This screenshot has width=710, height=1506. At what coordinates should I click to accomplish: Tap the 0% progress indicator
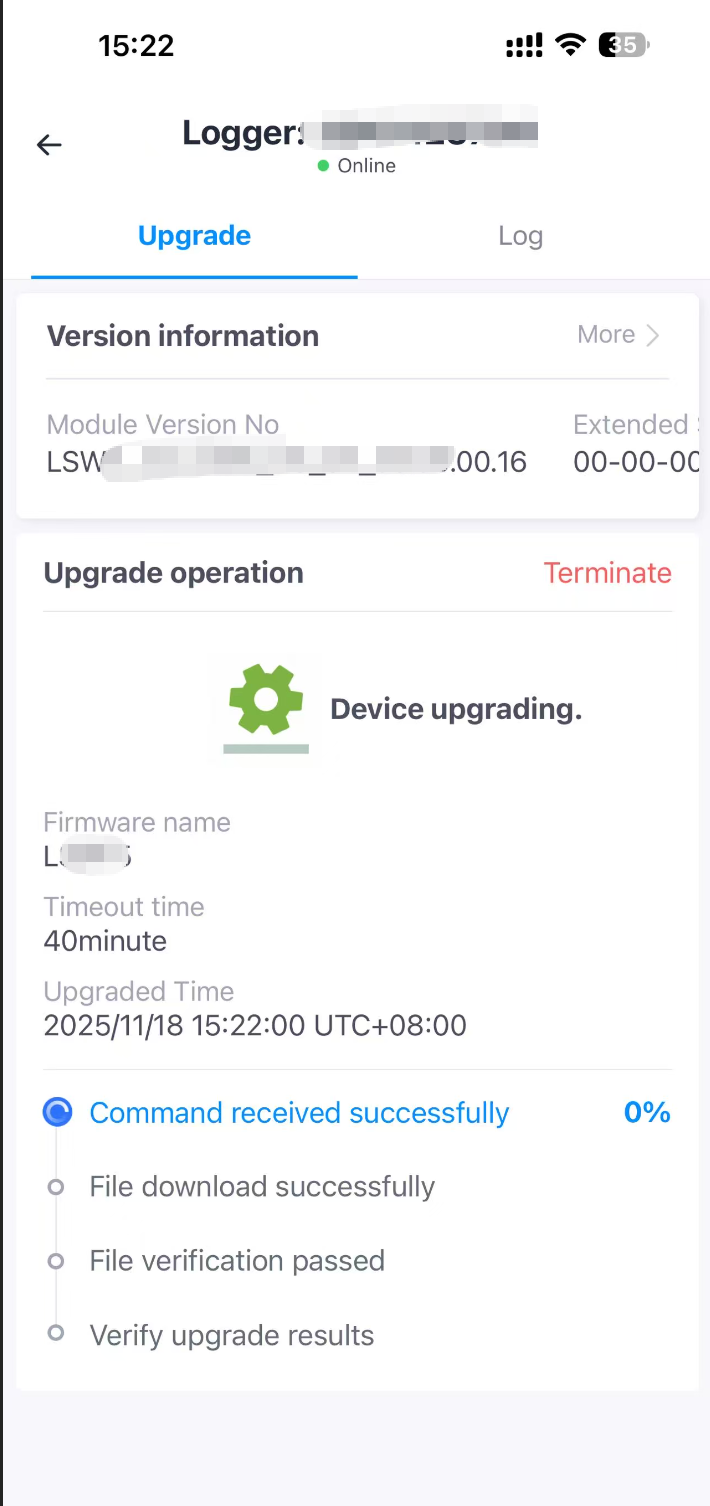pyautogui.click(x=647, y=1113)
